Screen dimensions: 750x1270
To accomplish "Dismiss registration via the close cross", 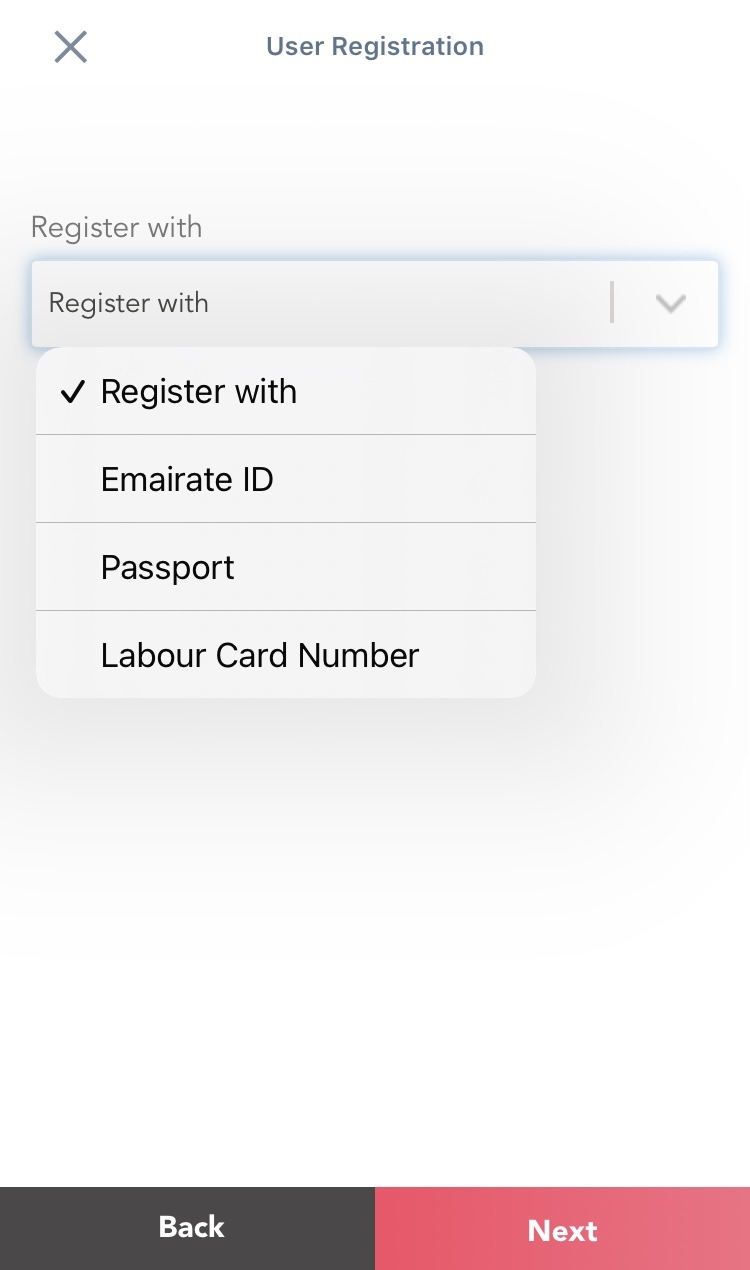I will (70, 46).
